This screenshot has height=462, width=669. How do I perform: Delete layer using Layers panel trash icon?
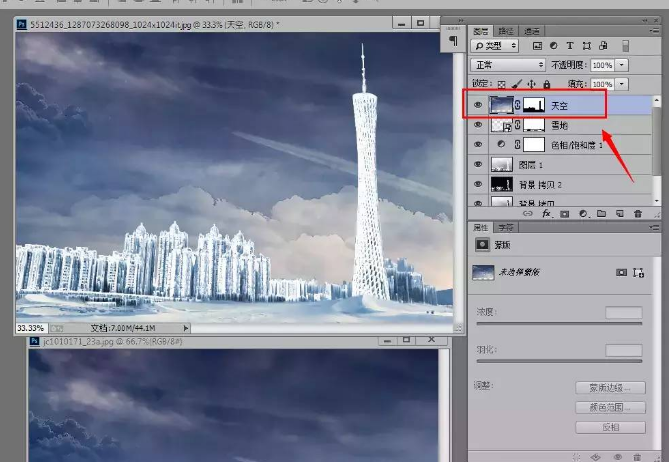[638, 213]
